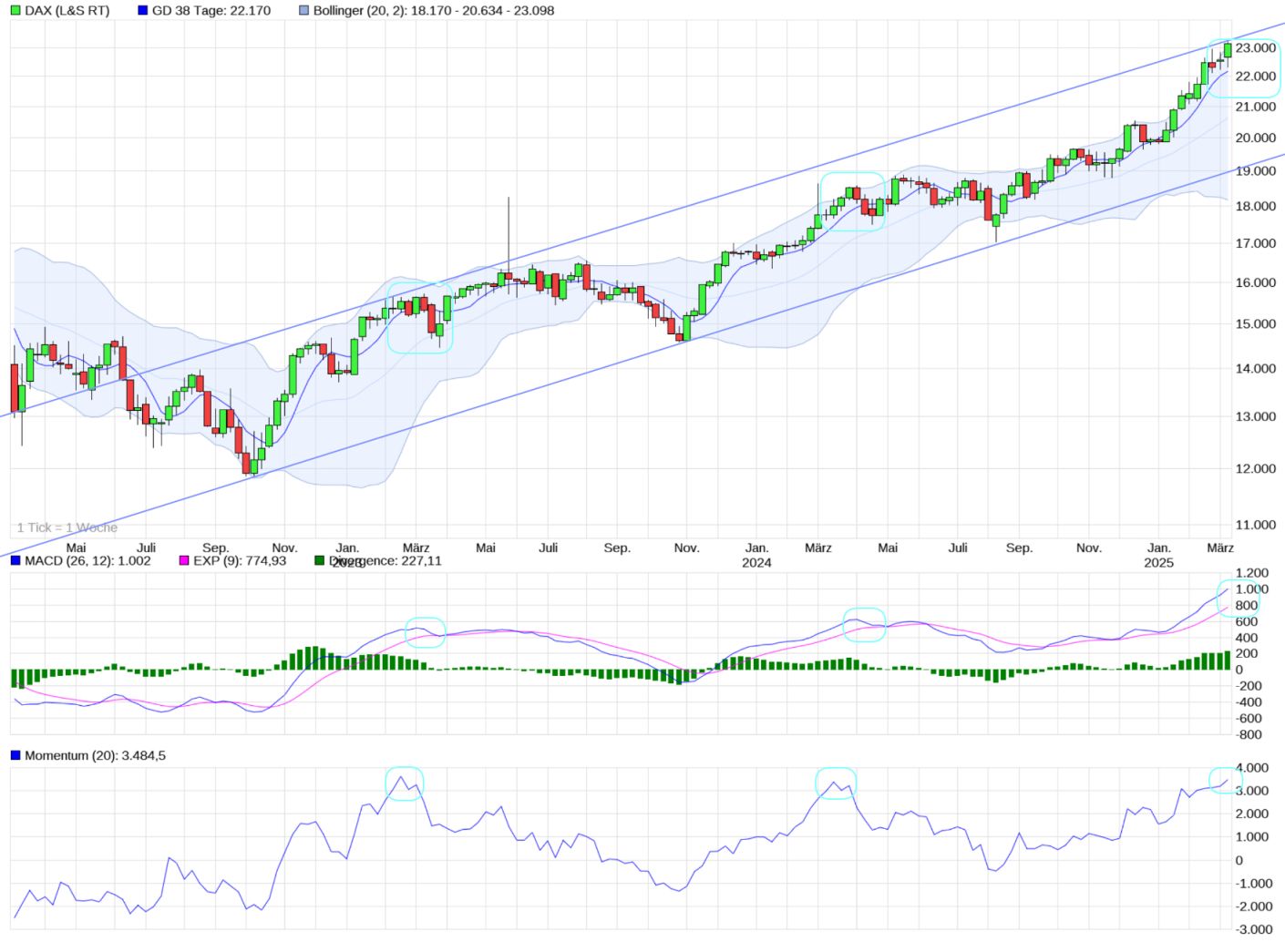Screen dimensions: 1285x952
Task: Click the 2024 year label on time axis
Action: (x=756, y=563)
